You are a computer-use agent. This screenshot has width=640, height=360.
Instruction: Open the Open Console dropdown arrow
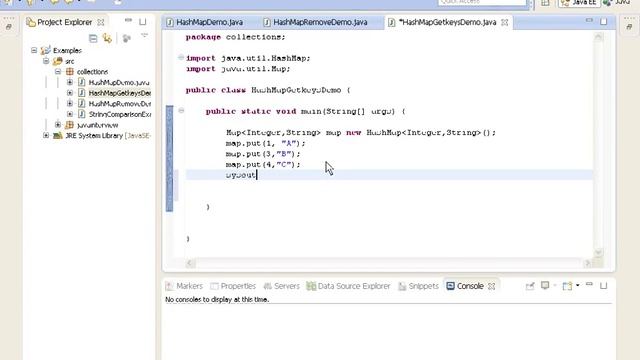[x=578, y=286]
